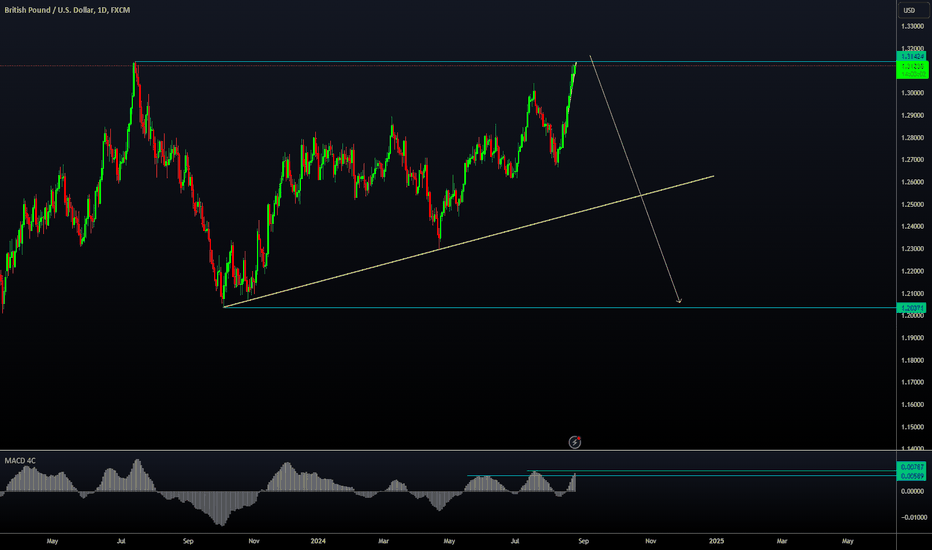Click the British Pound / U.S. Dollar chart title
The image size is (932, 550).
[67, 10]
